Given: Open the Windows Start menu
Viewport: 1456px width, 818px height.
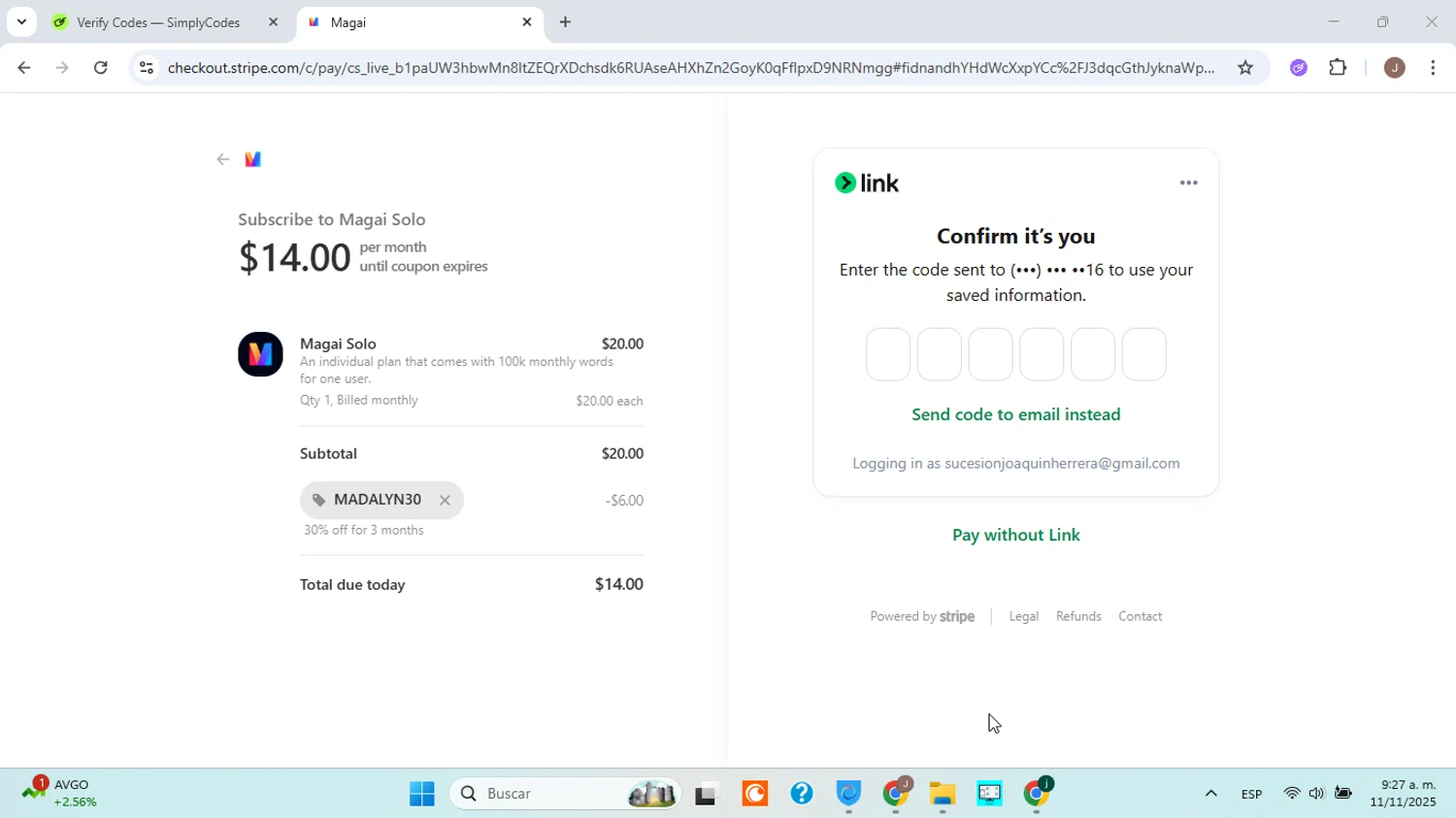Looking at the screenshot, I should click(421, 795).
